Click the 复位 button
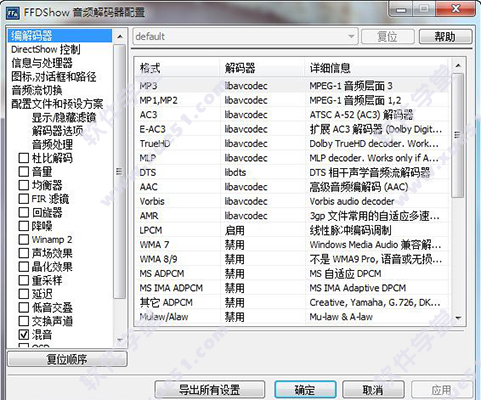481x400 pixels. pos(387,36)
